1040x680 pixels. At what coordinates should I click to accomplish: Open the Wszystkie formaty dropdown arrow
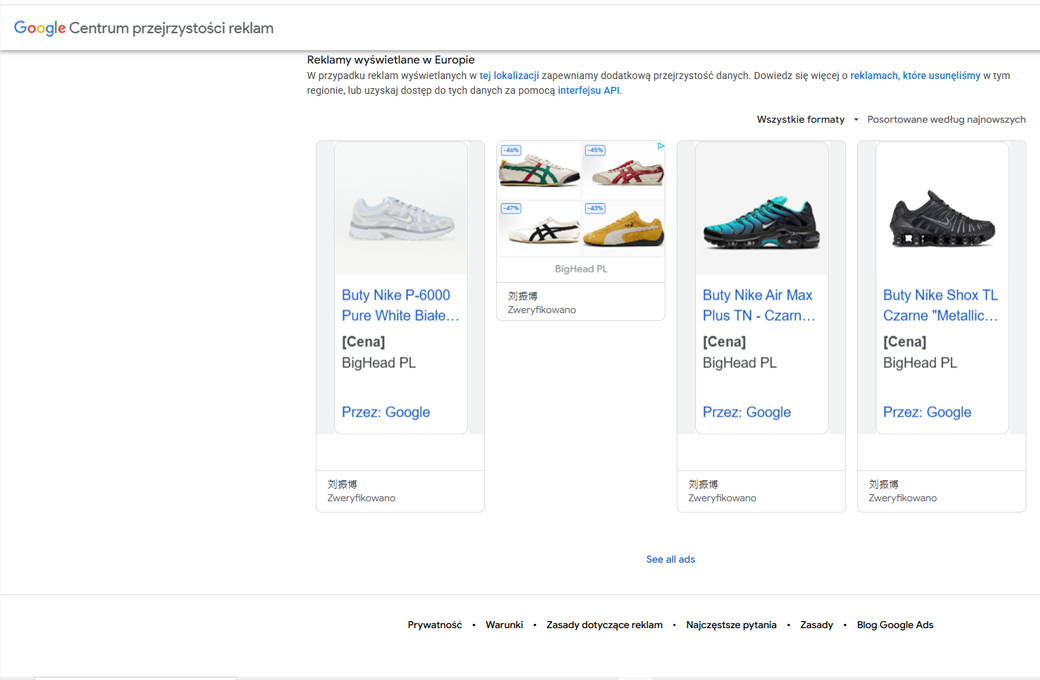[856, 119]
